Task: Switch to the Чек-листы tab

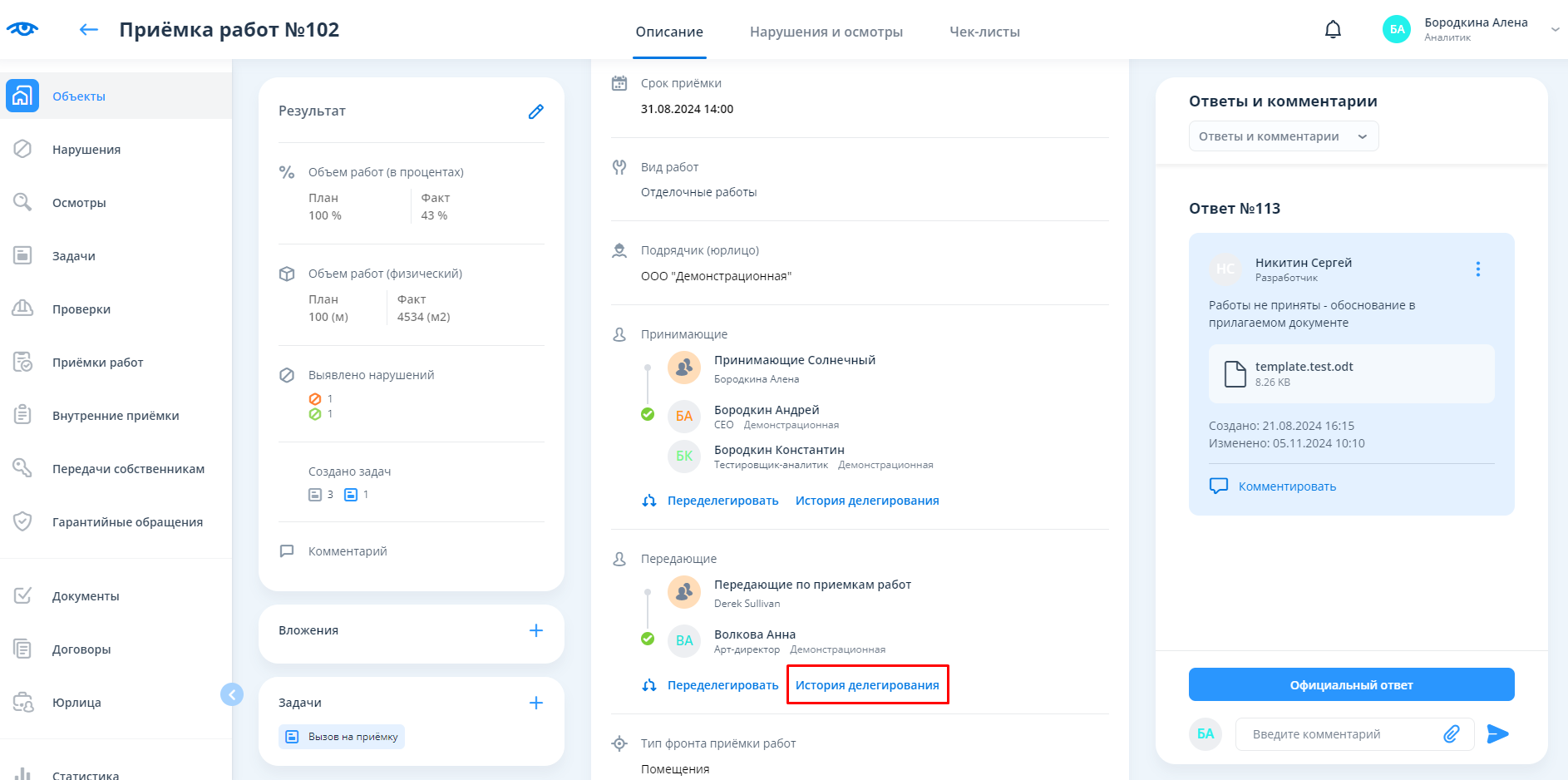Action: point(984,32)
